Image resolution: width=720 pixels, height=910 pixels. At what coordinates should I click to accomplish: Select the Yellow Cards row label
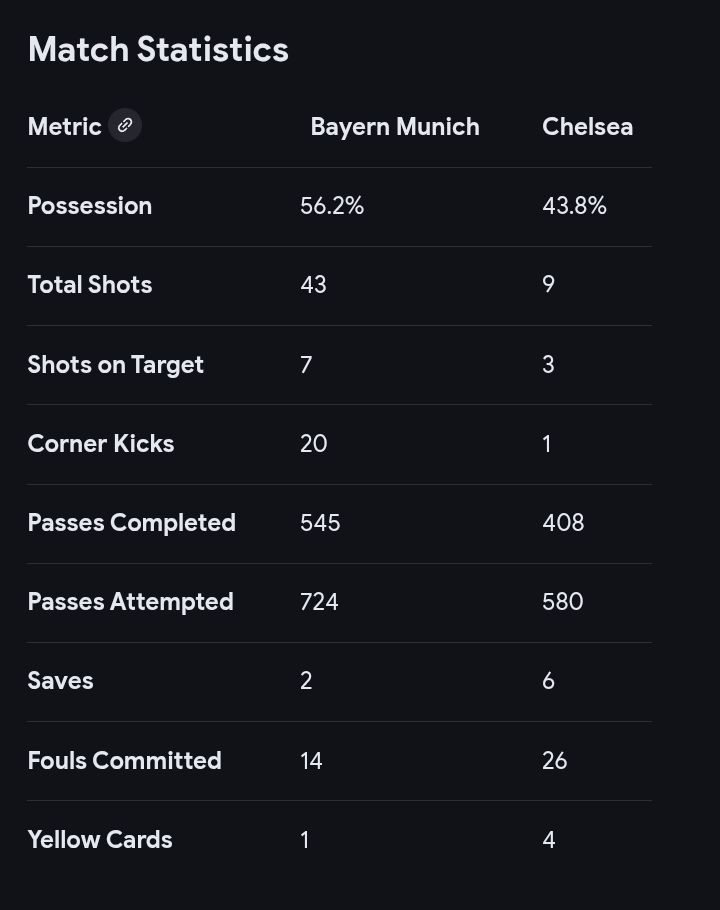[100, 840]
